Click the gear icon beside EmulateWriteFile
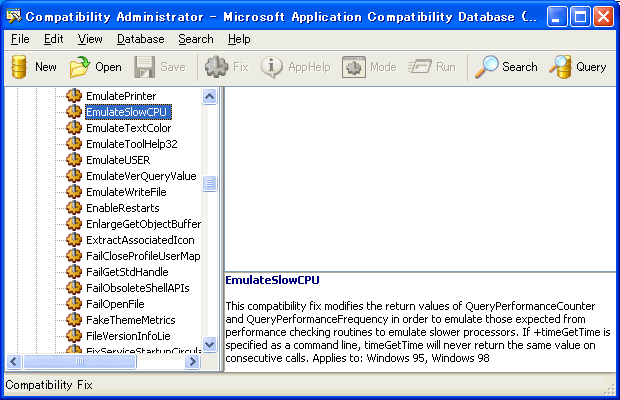 click(x=74, y=192)
